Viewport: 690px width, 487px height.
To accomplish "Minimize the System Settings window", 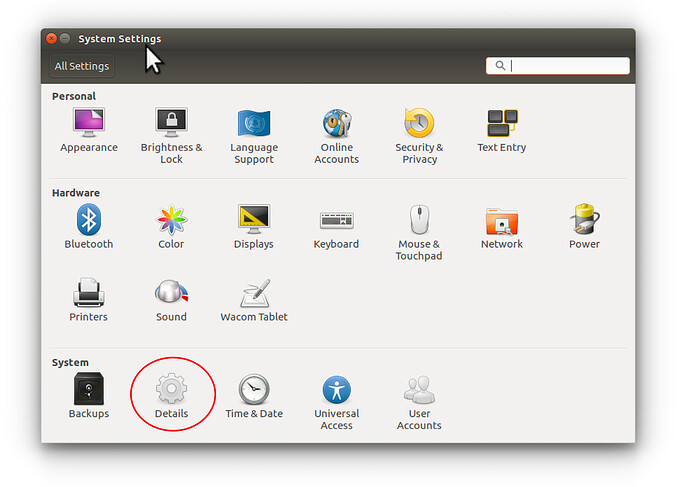I will pyautogui.click(x=65, y=39).
